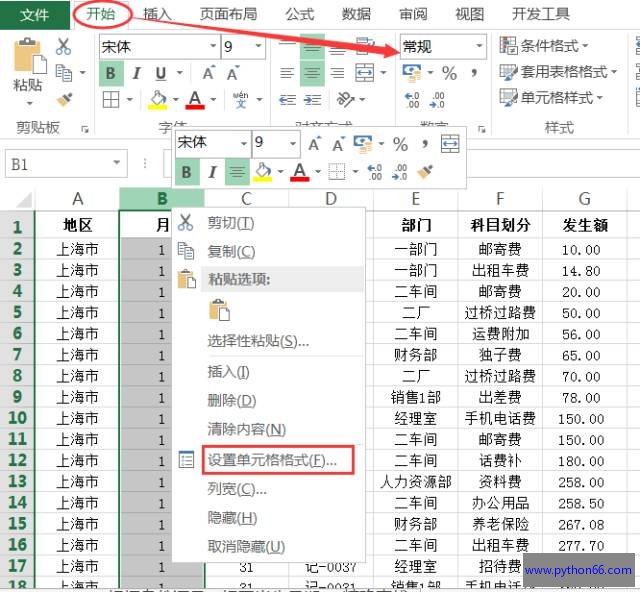
Task: Click the yellow fill color swatch in ribbon
Action: [157, 99]
